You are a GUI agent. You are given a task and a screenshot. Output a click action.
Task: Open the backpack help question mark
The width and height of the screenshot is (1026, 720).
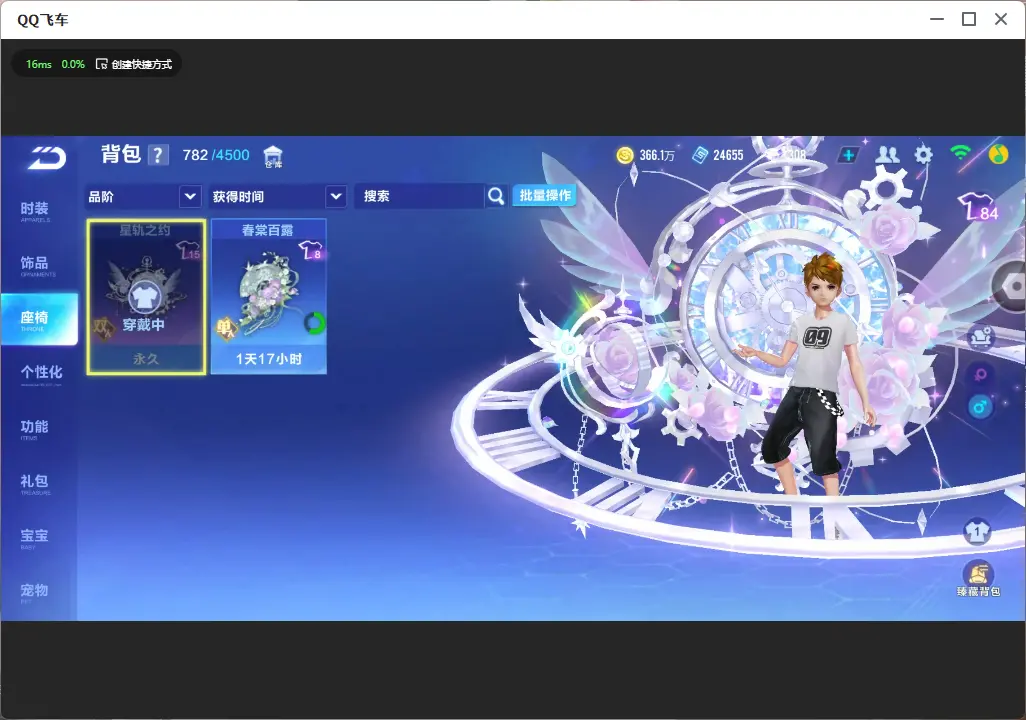158,155
